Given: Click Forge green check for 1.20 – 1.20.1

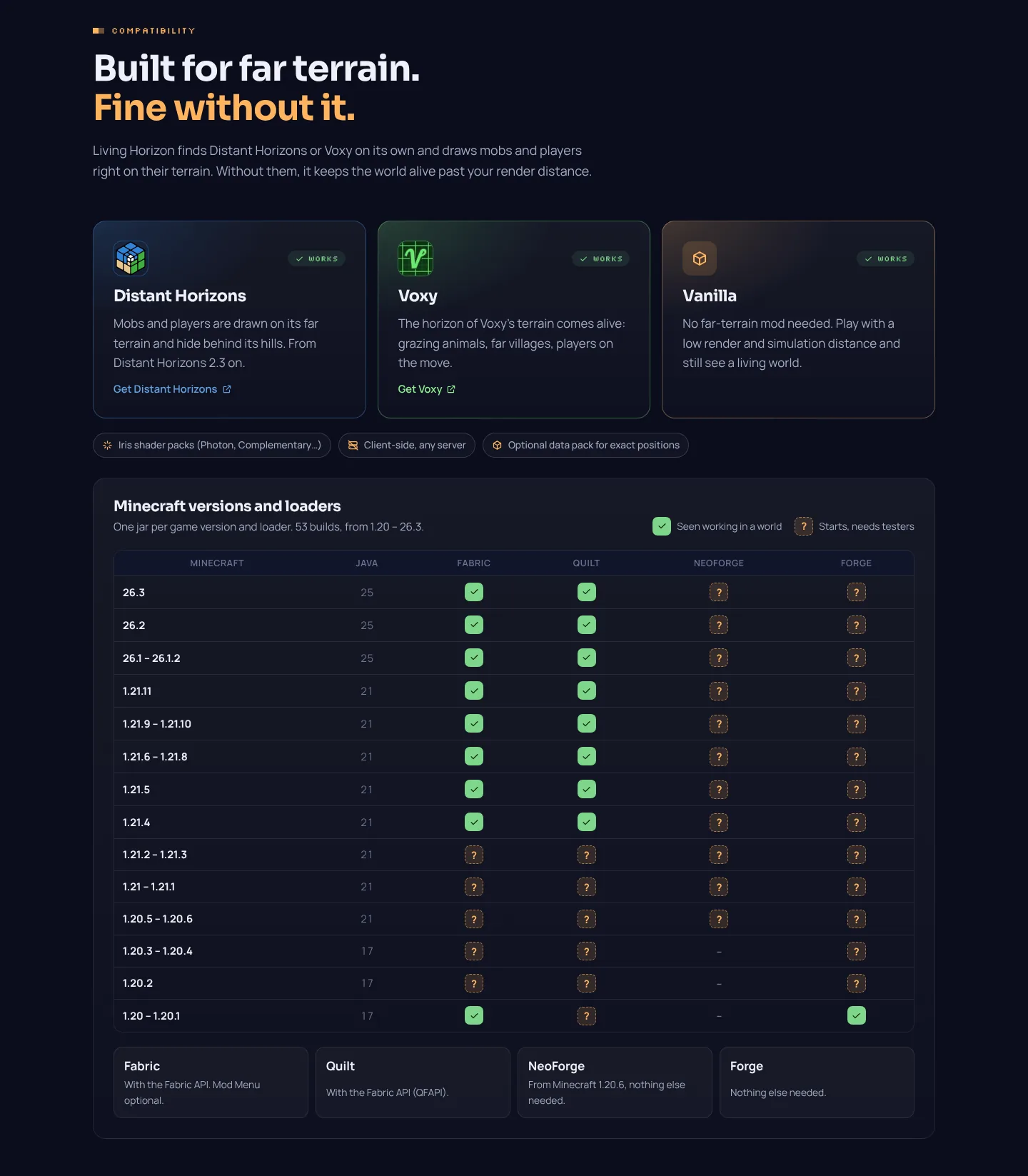Looking at the screenshot, I should pyautogui.click(x=857, y=1015).
